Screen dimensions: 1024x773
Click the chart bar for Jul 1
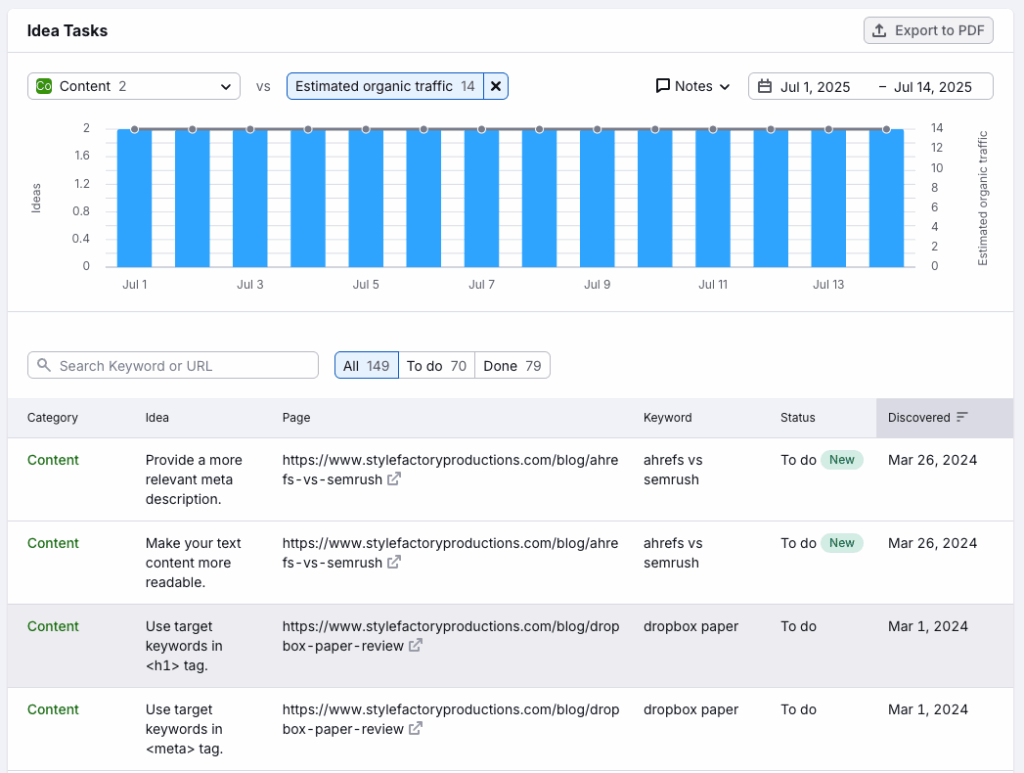(135, 198)
